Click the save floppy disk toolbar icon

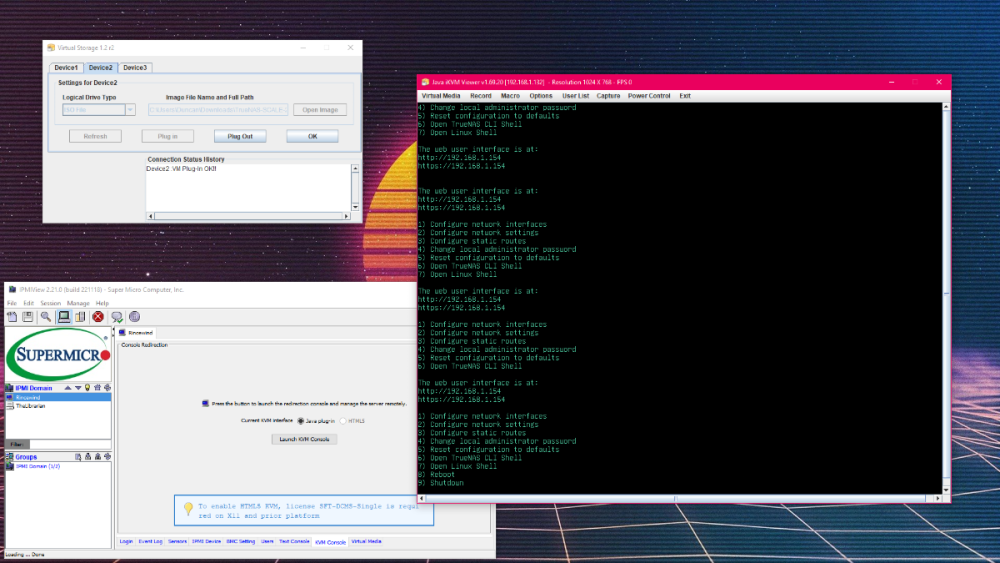(x=28, y=317)
